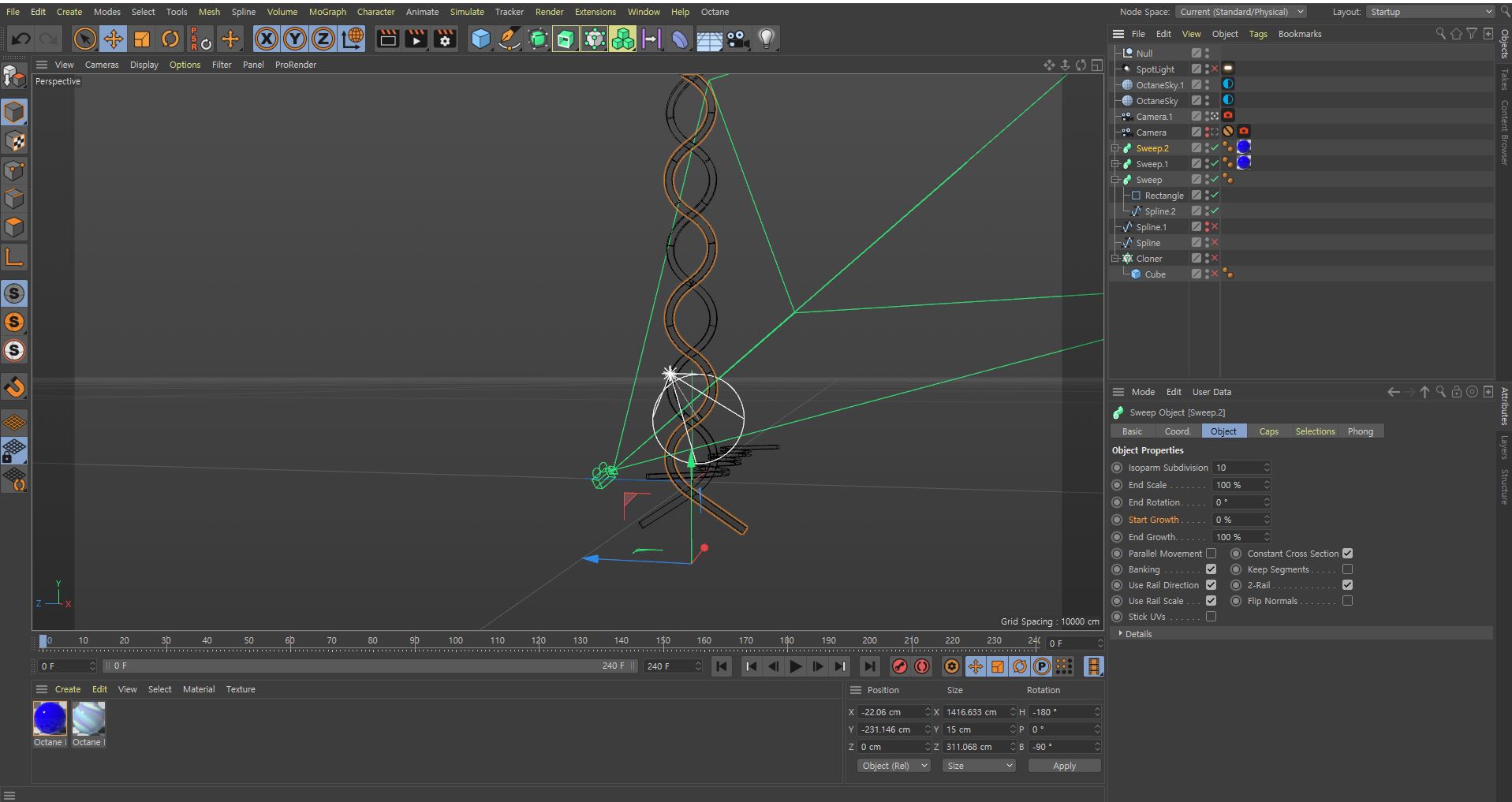This screenshot has height=802, width=1512.
Task: Expand the Sweep.2 object tree
Action: (x=1115, y=148)
